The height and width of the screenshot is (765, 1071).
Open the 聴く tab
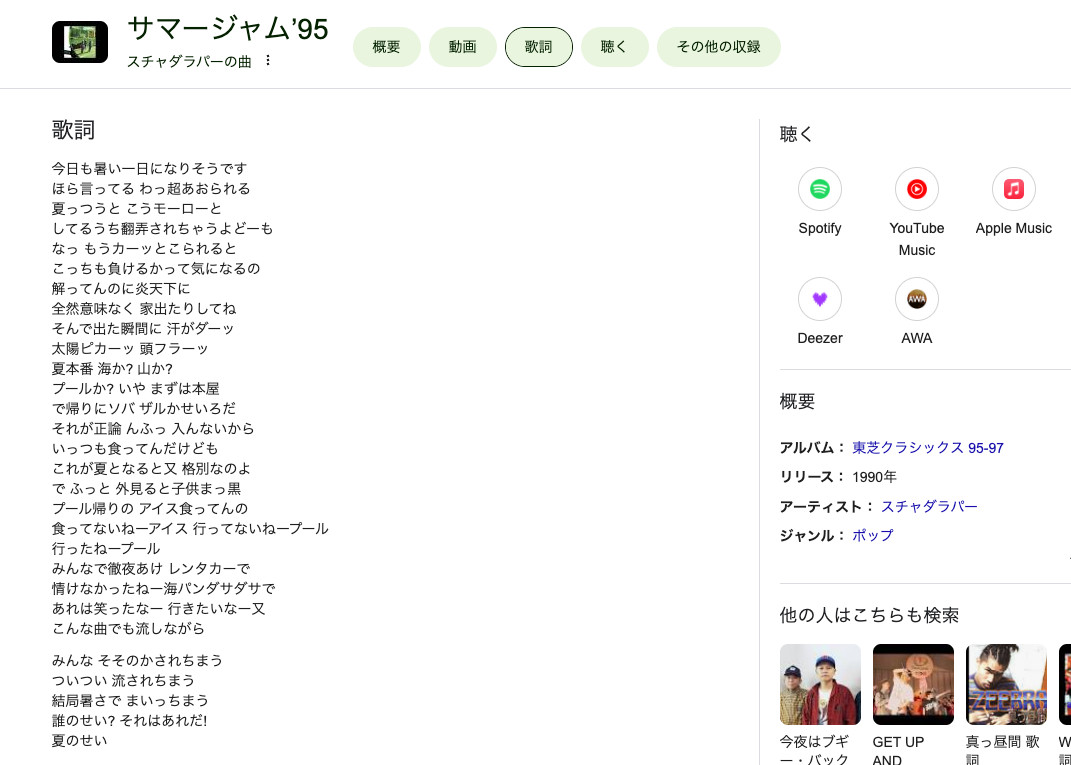click(x=614, y=47)
